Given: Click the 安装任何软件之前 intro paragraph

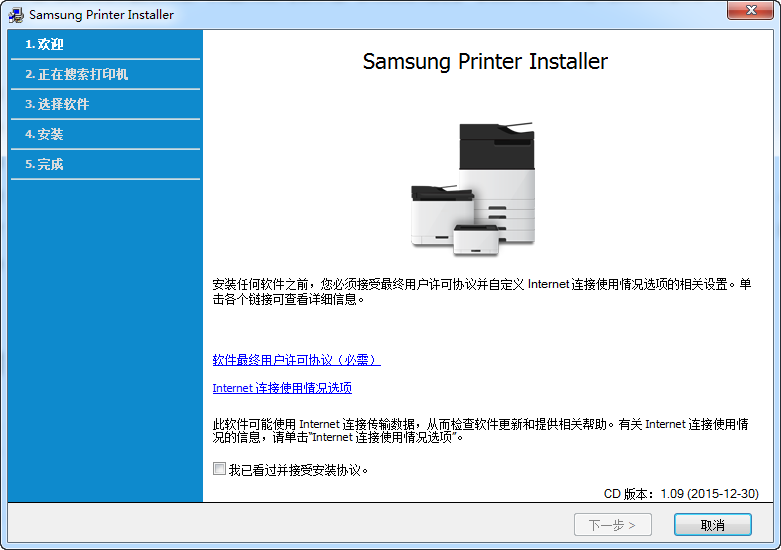Looking at the screenshot, I should 482,291.
